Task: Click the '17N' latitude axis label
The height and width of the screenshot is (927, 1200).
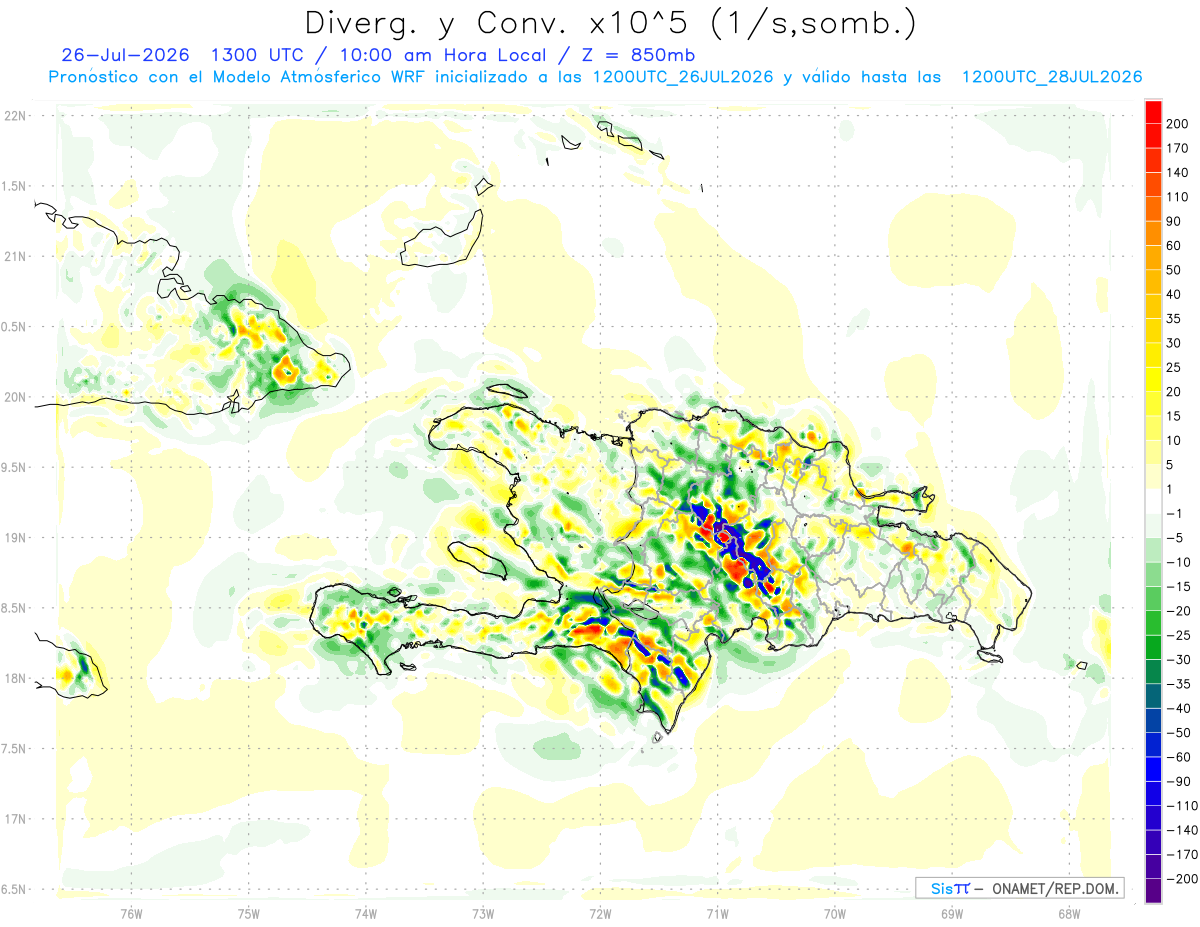Action: click(15, 819)
